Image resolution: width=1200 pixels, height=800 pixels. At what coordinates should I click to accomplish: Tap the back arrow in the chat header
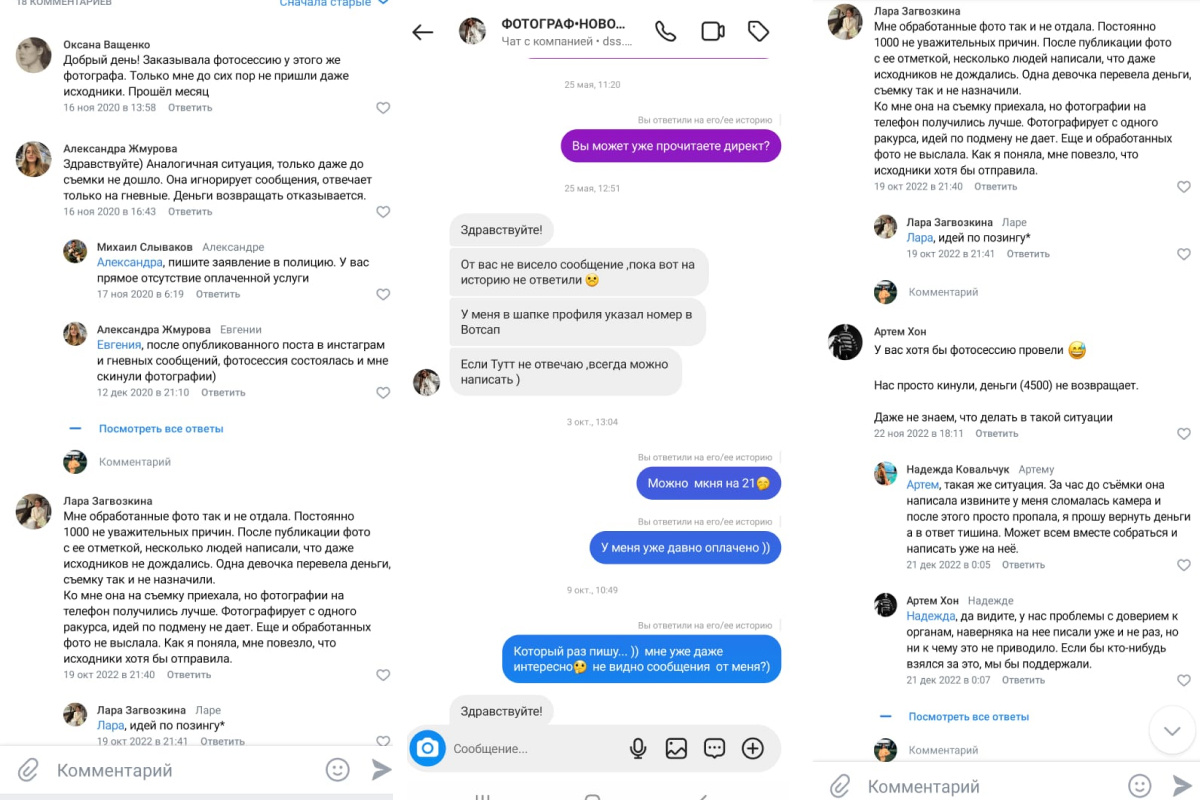(x=423, y=32)
